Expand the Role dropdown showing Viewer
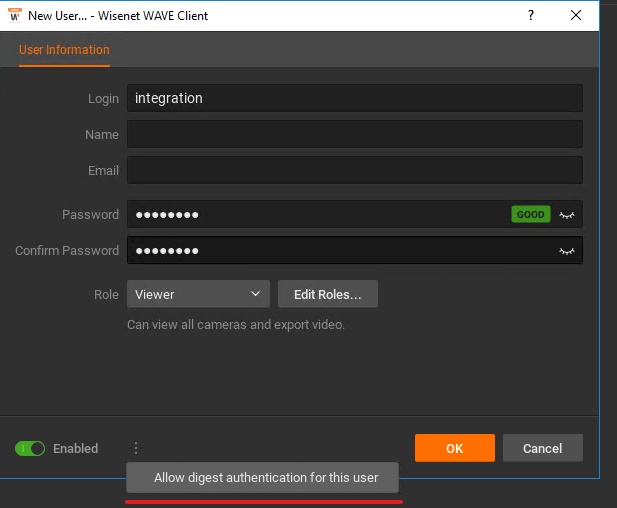This screenshot has height=508, width=617. pyautogui.click(x=198, y=294)
